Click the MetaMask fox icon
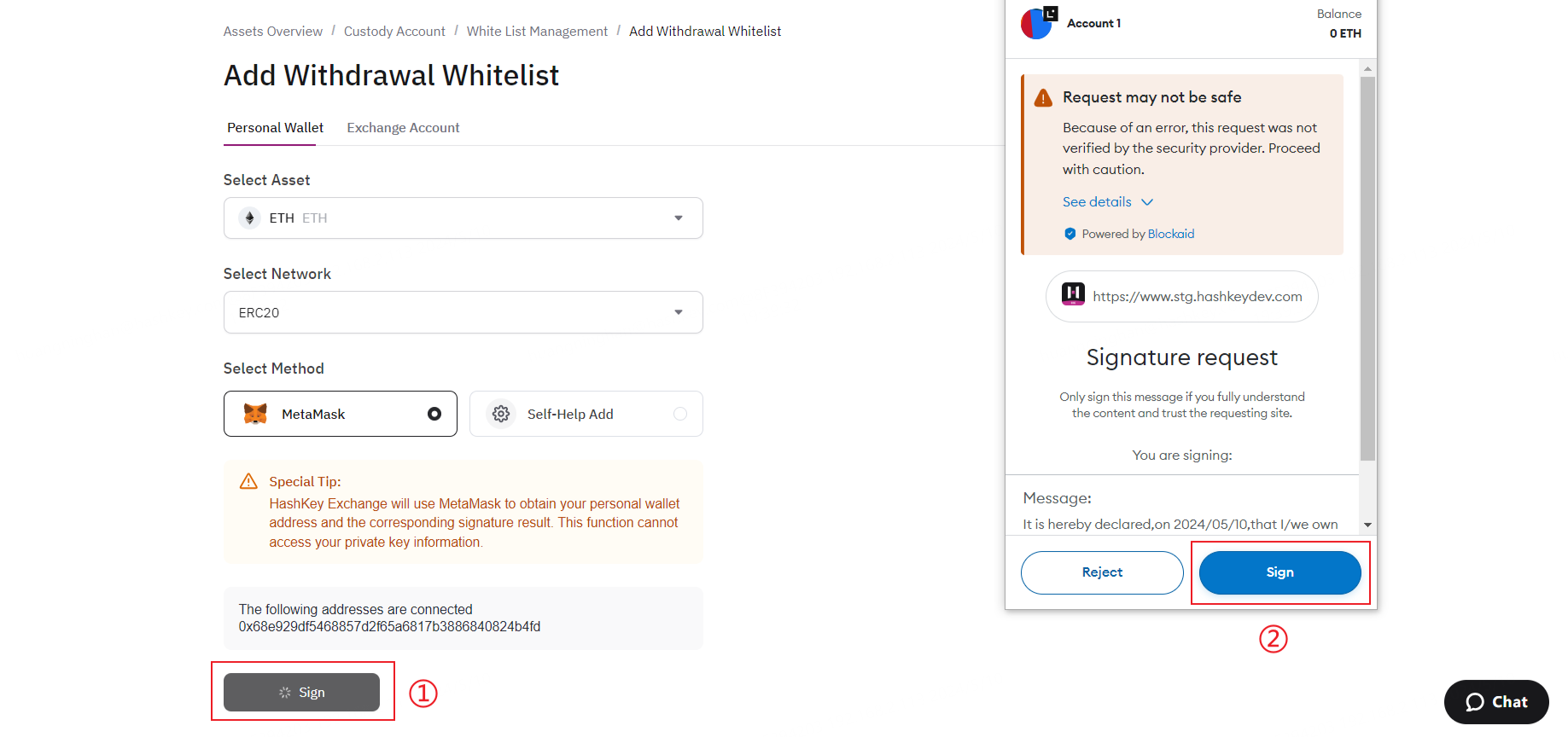This screenshot has height=737, width=1568. coord(255,414)
